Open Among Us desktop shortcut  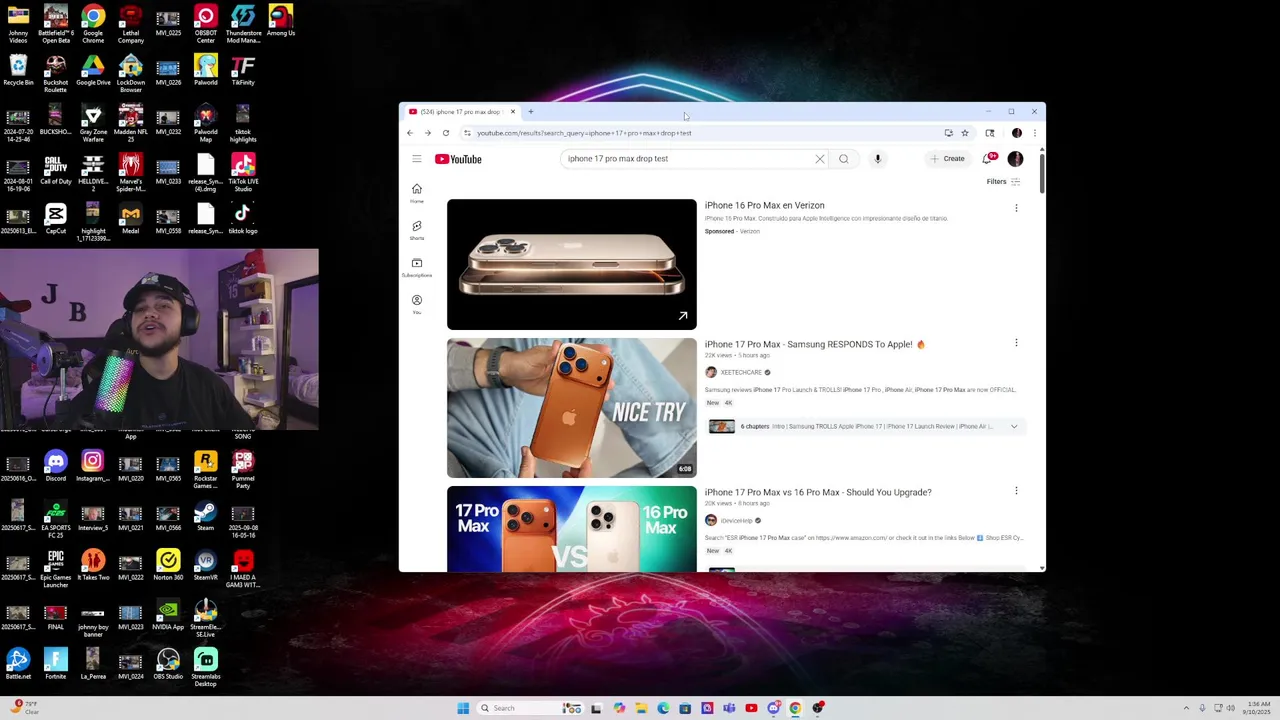281,21
